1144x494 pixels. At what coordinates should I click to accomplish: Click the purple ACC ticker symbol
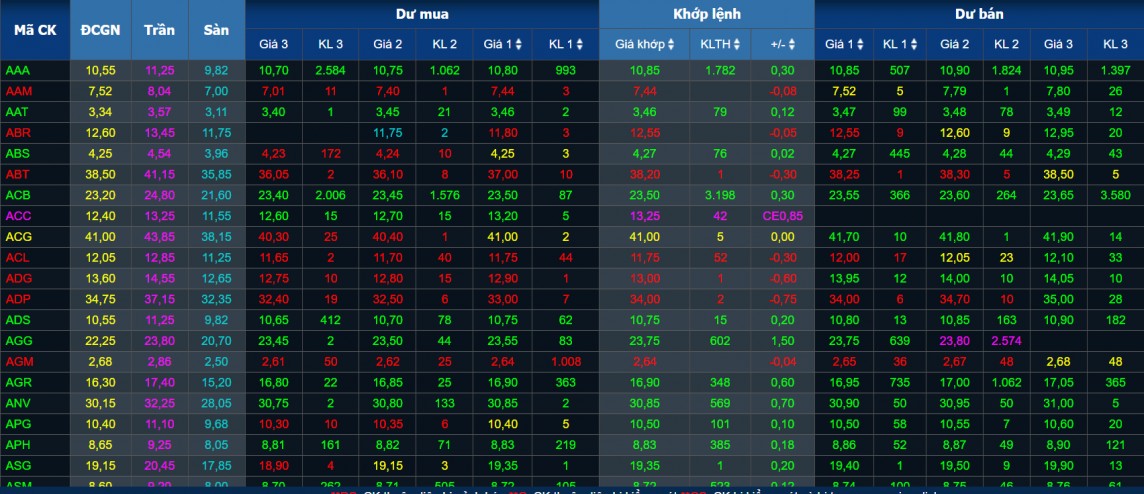pyautogui.click(x=18, y=216)
